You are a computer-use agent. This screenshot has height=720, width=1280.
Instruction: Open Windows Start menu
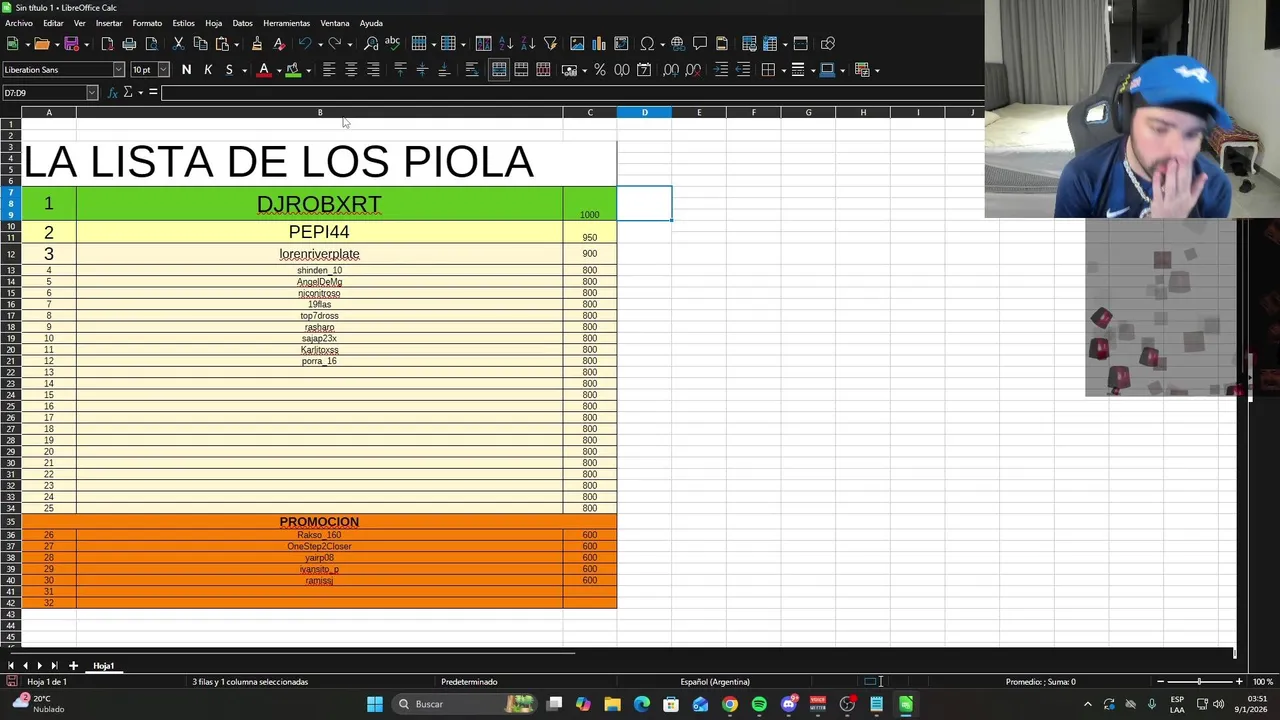coord(374,704)
